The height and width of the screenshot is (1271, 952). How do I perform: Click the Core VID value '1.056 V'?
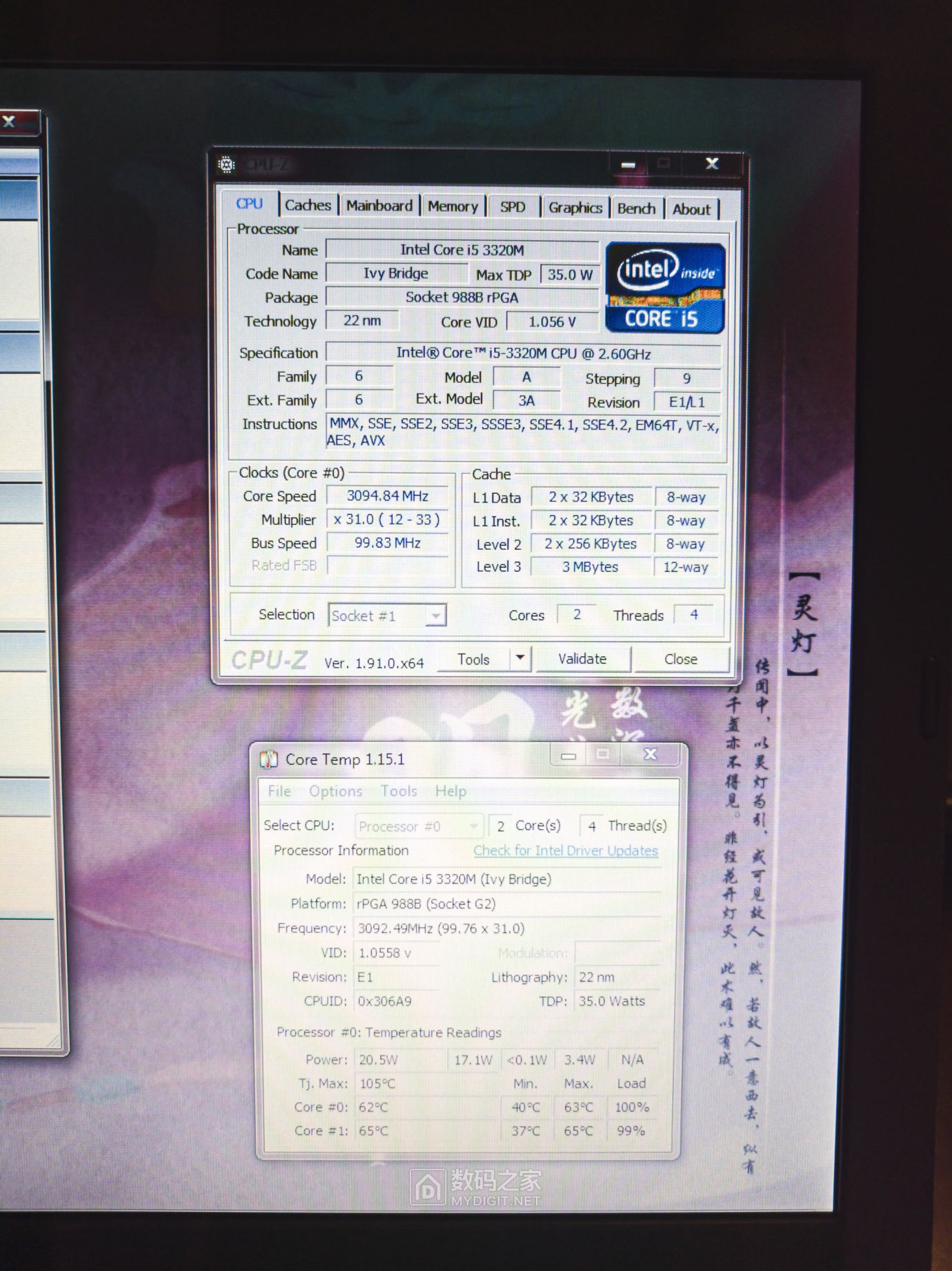553,322
